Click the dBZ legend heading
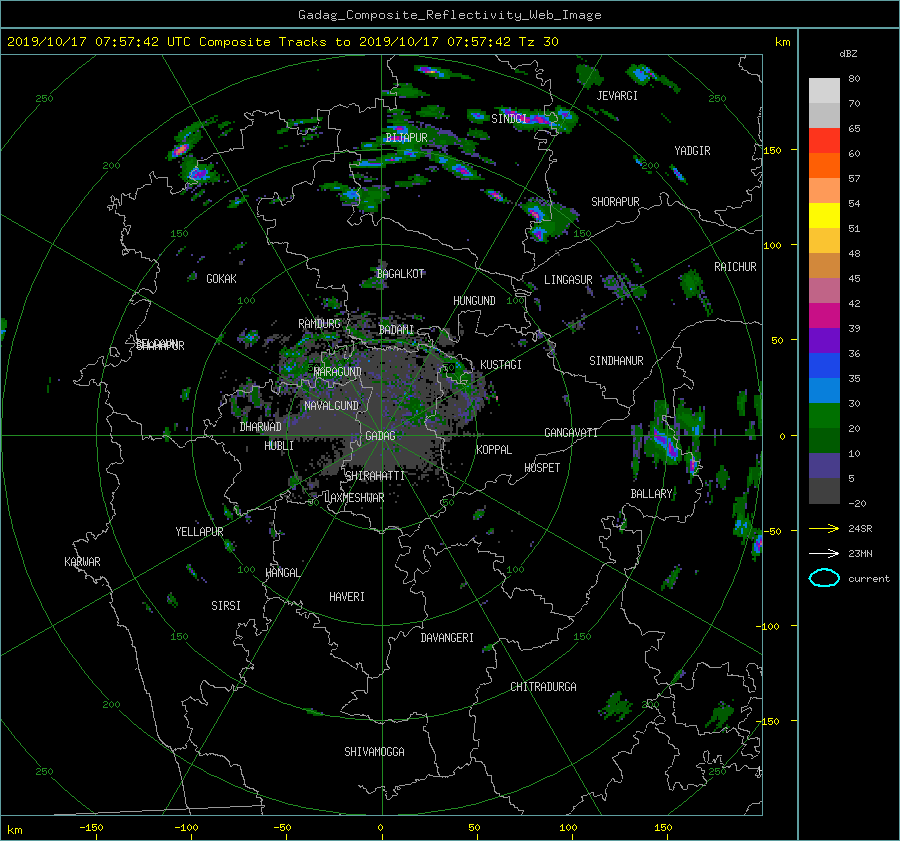Image resolution: width=900 pixels, height=841 pixels. pyautogui.click(x=848, y=54)
